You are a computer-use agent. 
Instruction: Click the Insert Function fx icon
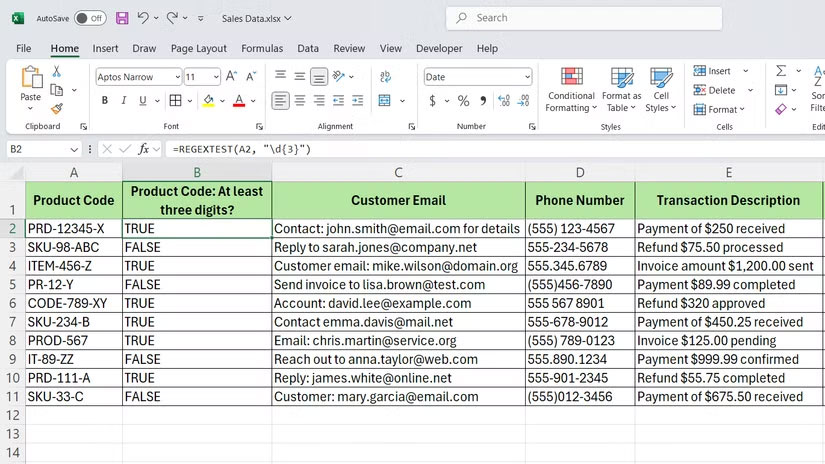point(144,149)
